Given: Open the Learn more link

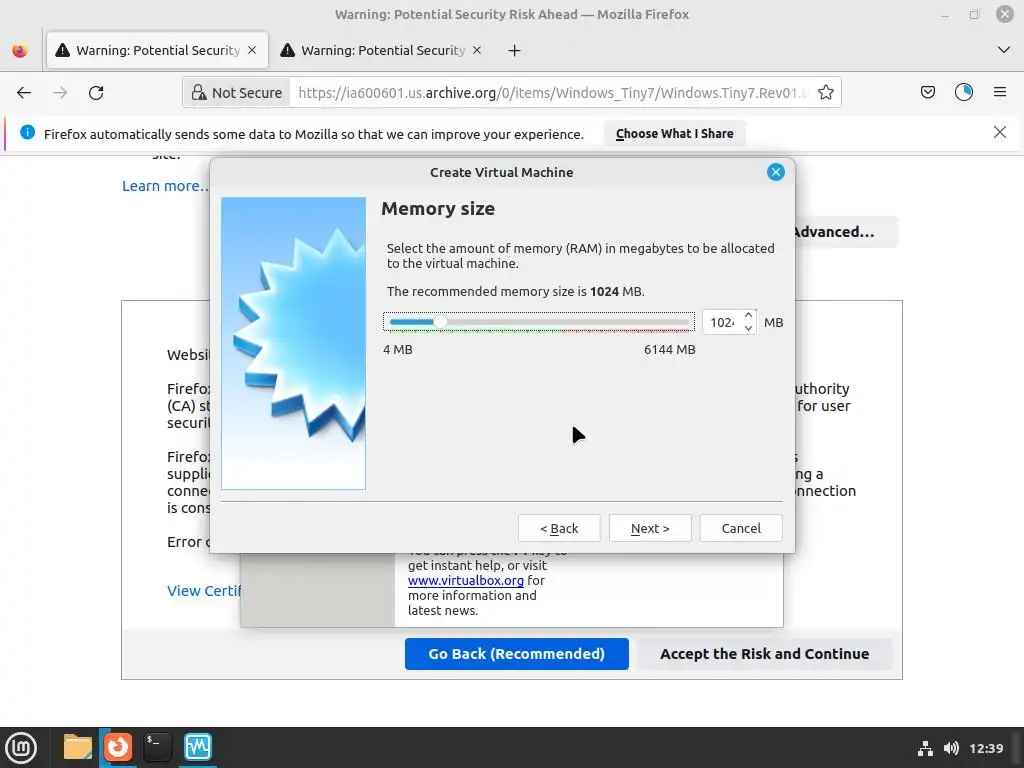Looking at the screenshot, I should 165,186.
